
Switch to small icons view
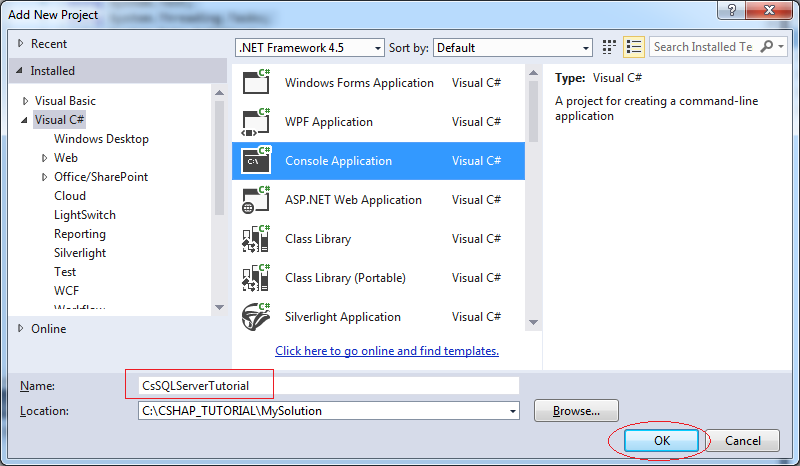[x=609, y=47]
